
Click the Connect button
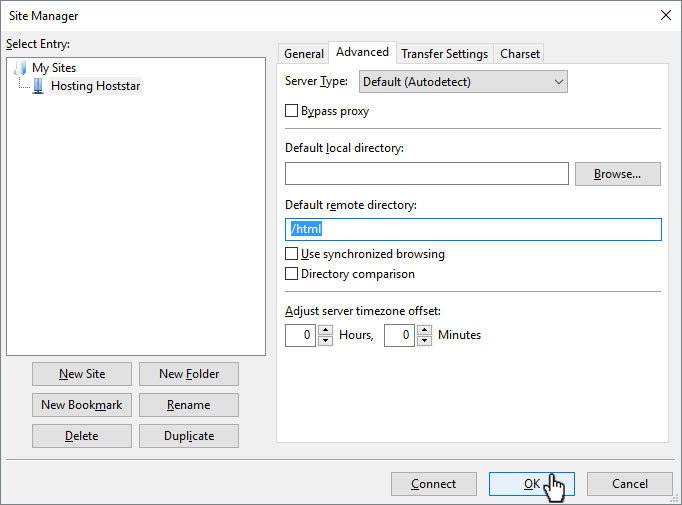coord(434,484)
